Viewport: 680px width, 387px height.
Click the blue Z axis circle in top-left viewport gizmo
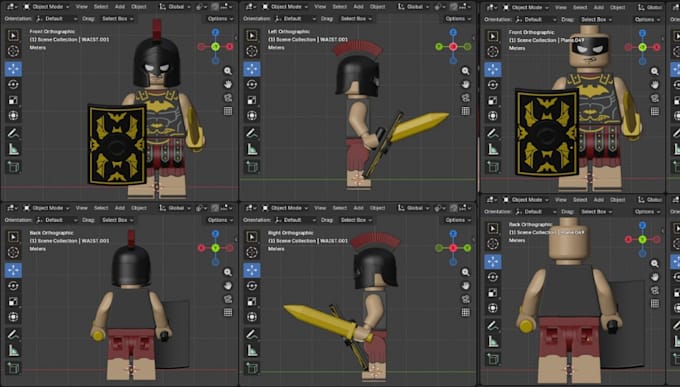pos(216,33)
